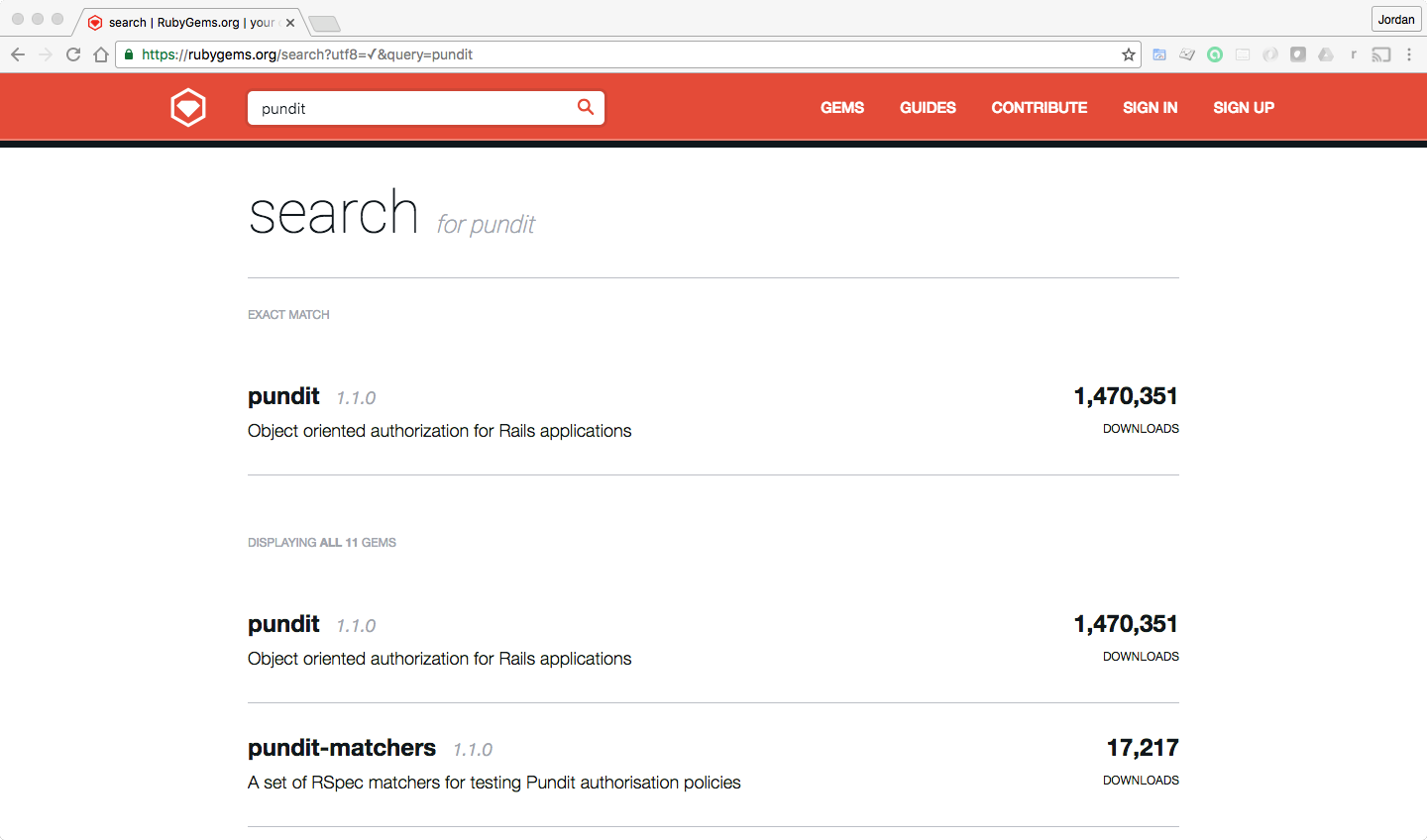Open the GUIDES navigation item
Screen dimensions: 1427x840
(x=928, y=107)
